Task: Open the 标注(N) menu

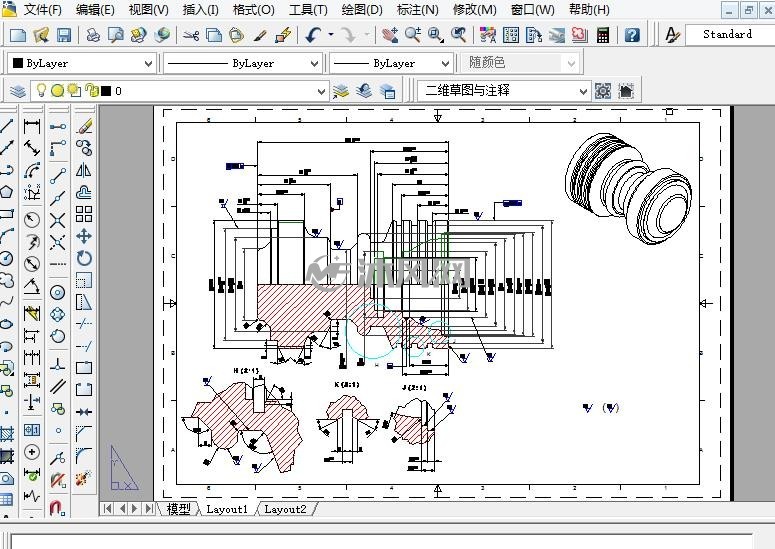Action: 417,9
